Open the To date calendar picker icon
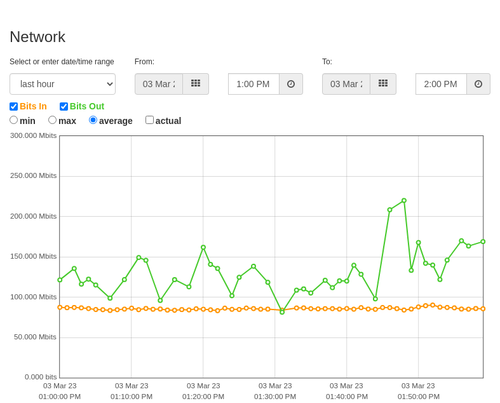Viewport: 500px width, 403px height. click(x=383, y=84)
